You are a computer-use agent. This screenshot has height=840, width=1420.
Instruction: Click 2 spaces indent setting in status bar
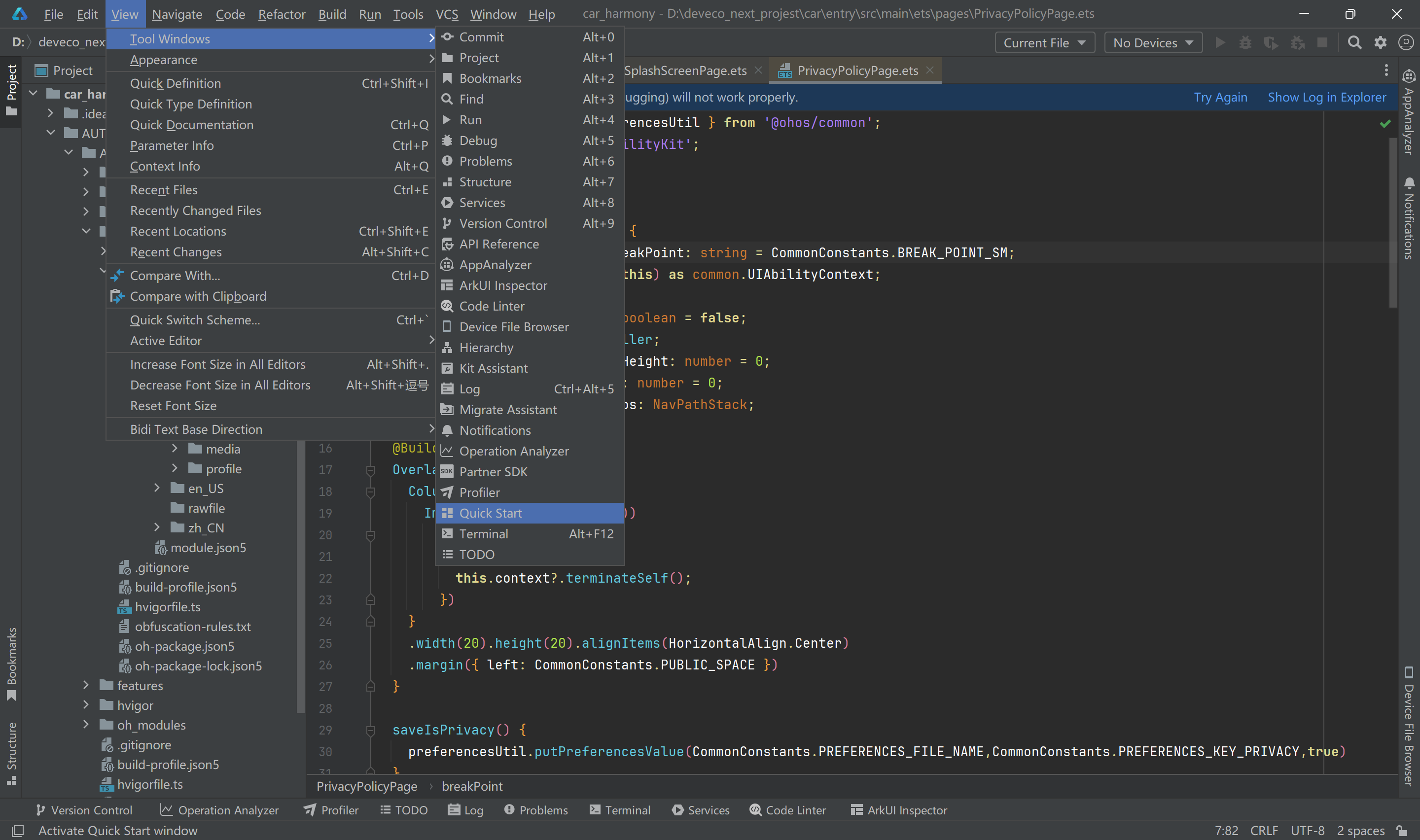point(1360,830)
